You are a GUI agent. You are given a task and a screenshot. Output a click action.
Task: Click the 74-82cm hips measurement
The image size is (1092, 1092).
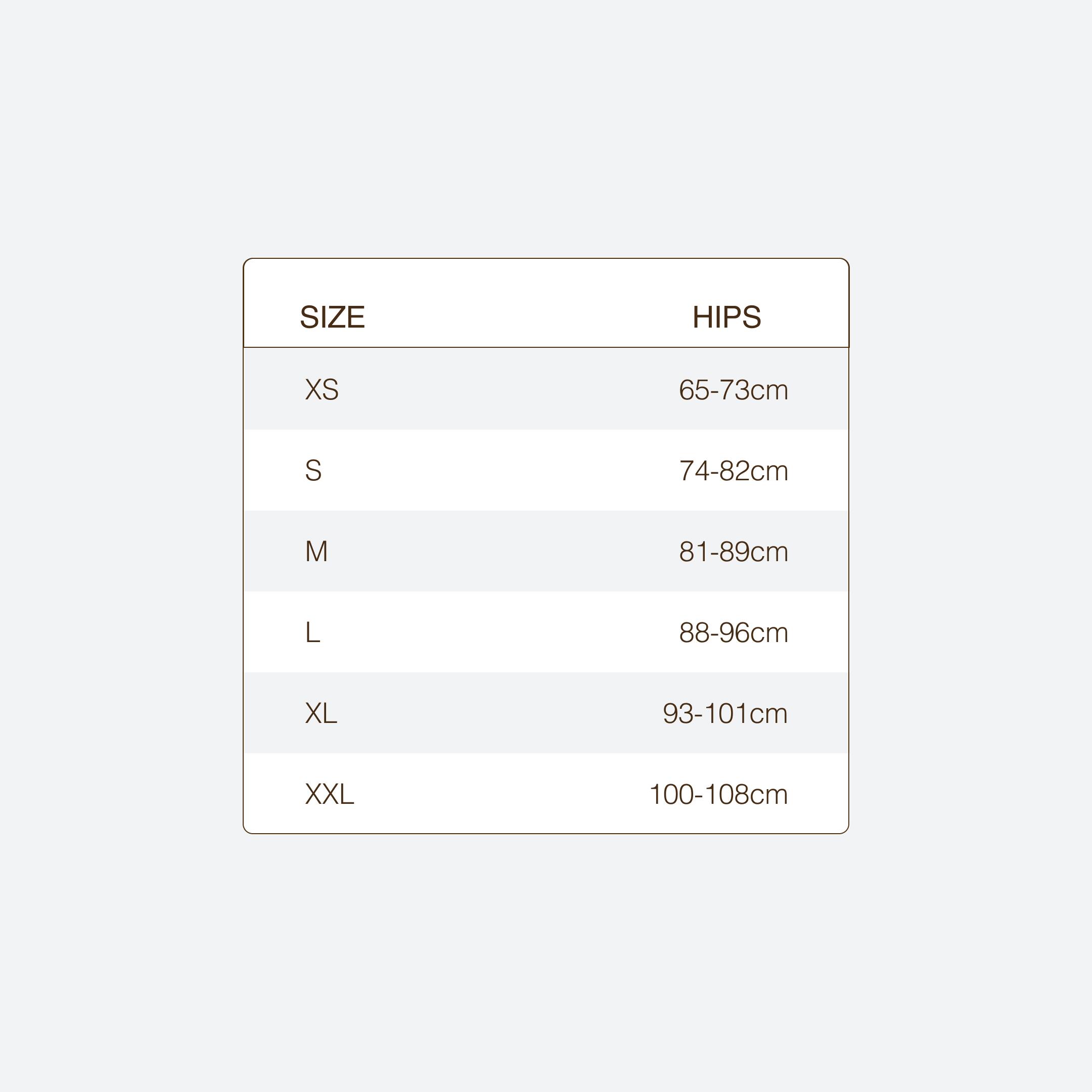point(733,471)
